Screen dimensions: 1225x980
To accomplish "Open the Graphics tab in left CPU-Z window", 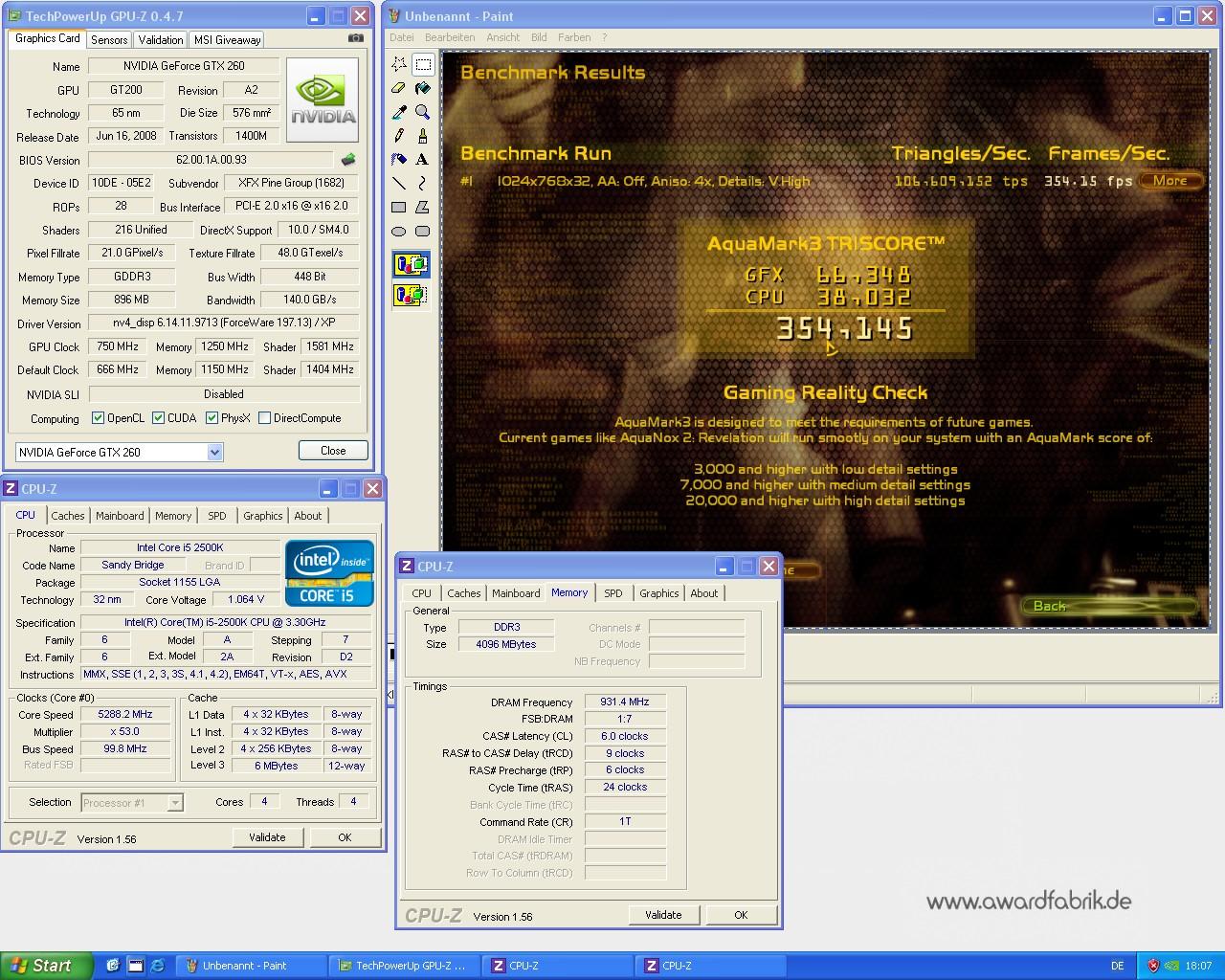I will click(x=262, y=516).
